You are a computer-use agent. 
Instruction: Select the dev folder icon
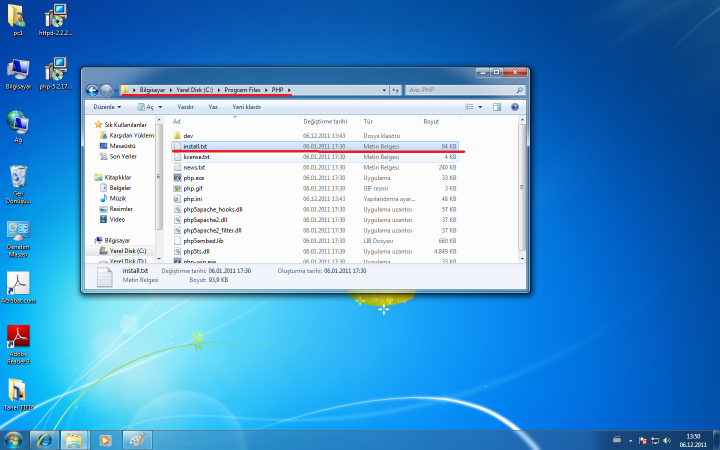point(176,135)
